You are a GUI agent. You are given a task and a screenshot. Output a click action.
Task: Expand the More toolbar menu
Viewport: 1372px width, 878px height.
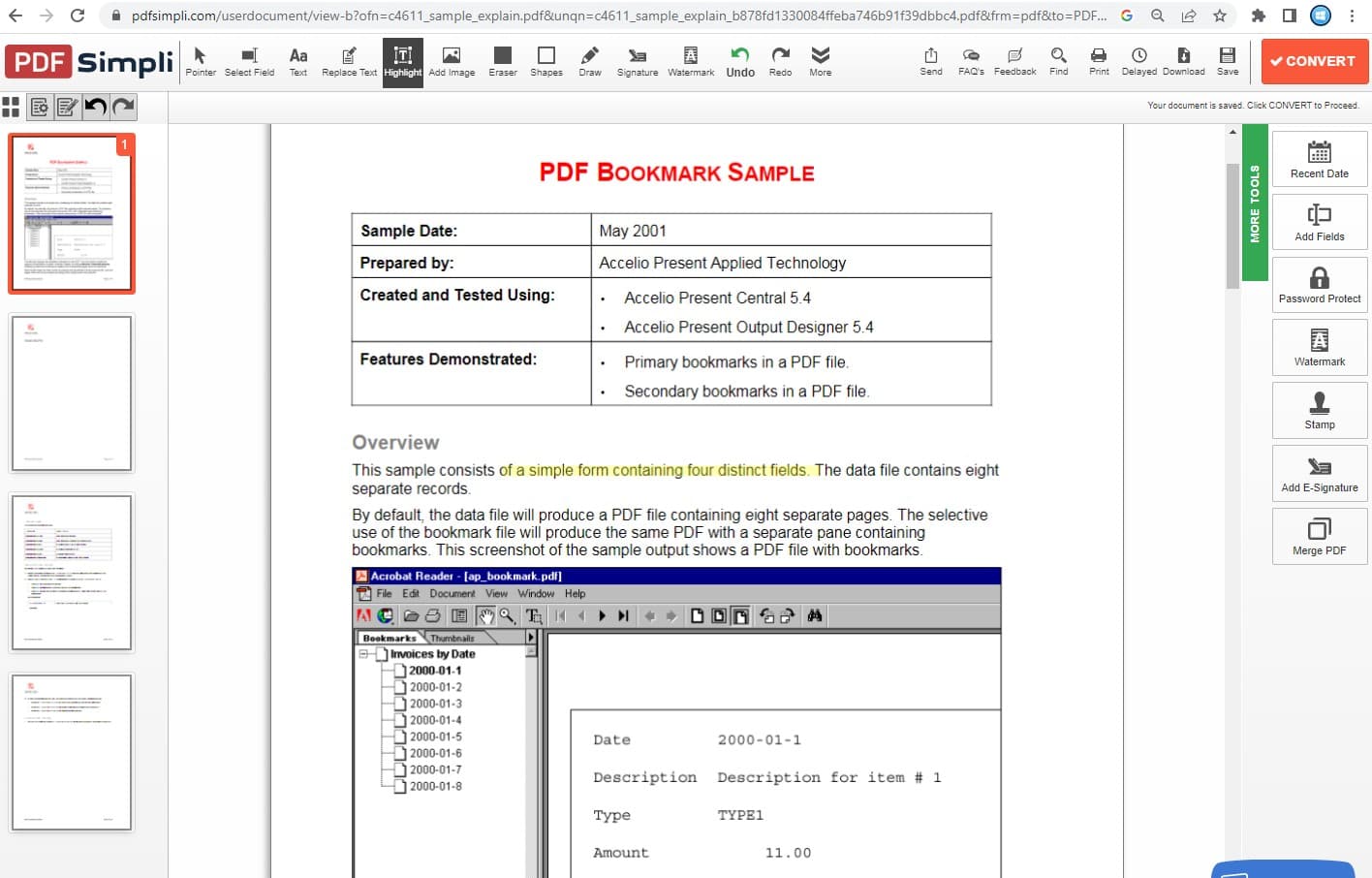820,61
